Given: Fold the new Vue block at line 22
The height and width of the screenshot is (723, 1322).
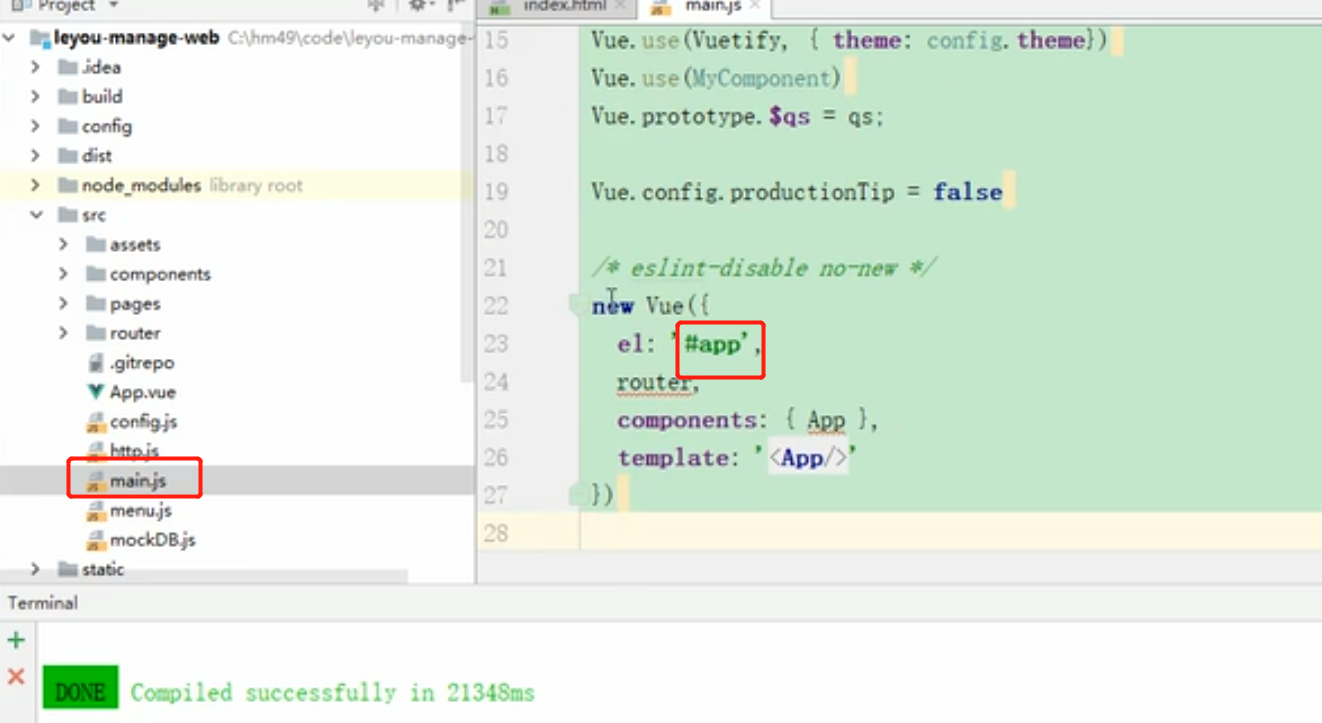Looking at the screenshot, I should tap(578, 305).
